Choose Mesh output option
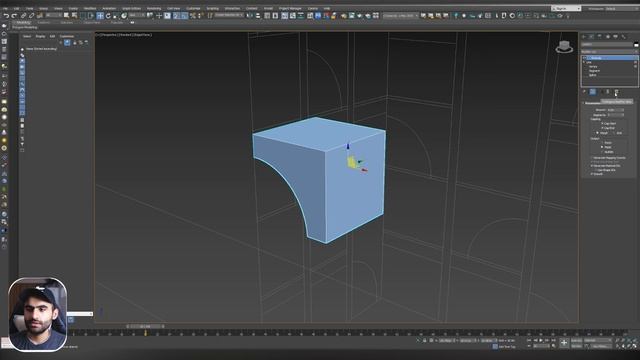 pyautogui.click(x=602, y=147)
